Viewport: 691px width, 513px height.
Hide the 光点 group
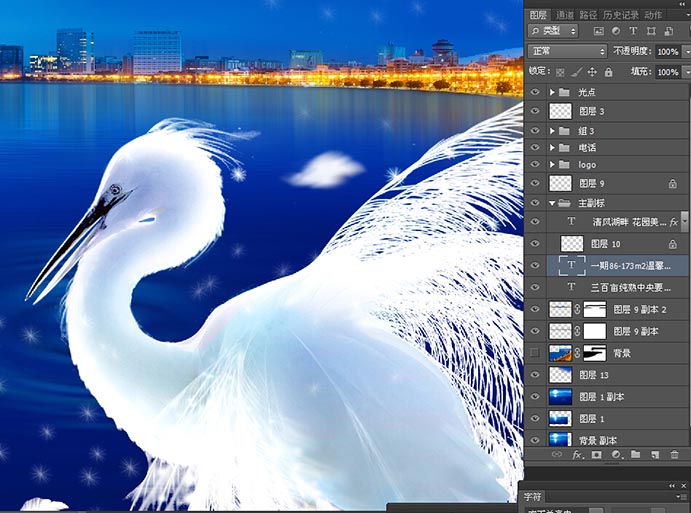coord(535,92)
